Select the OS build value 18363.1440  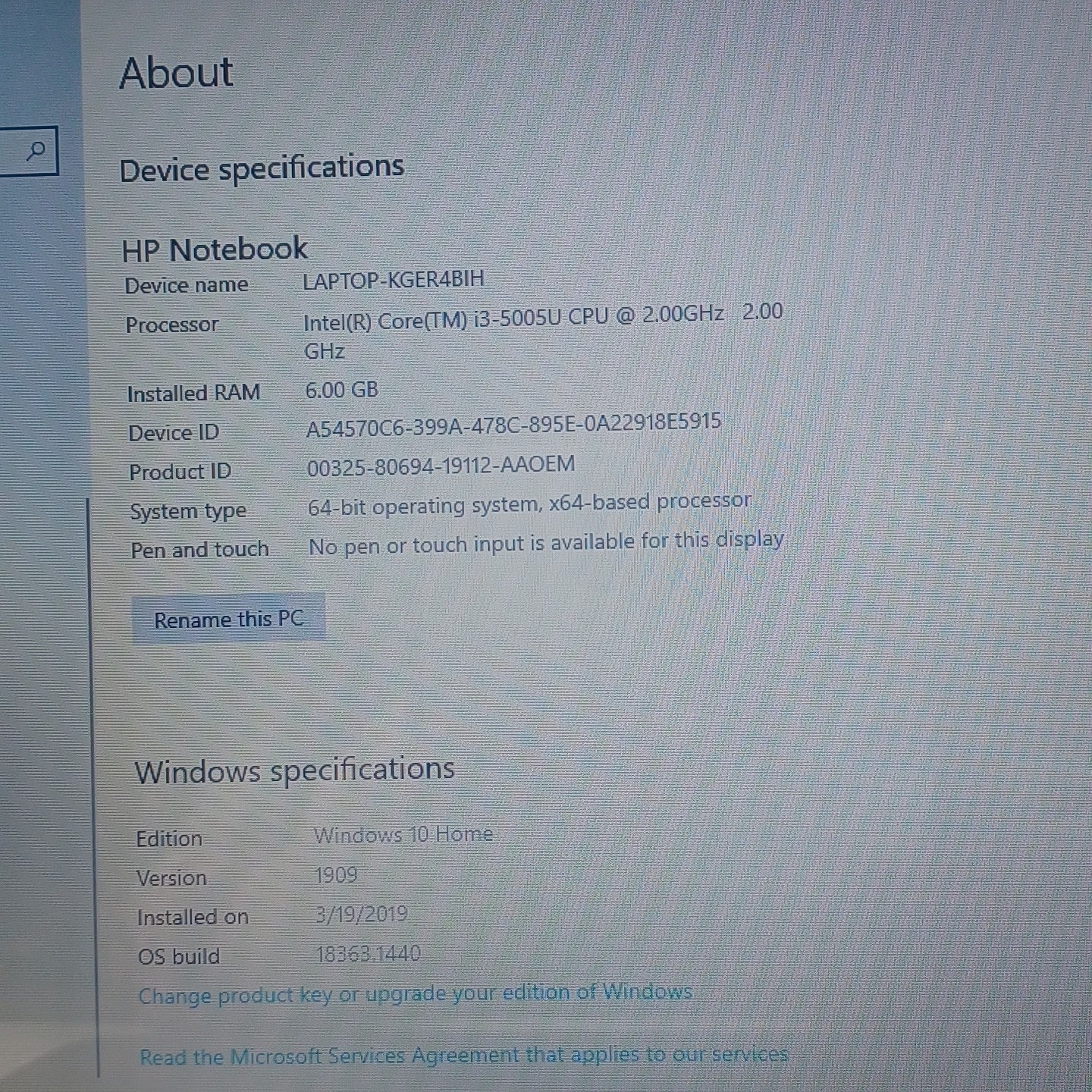[368, 953]
